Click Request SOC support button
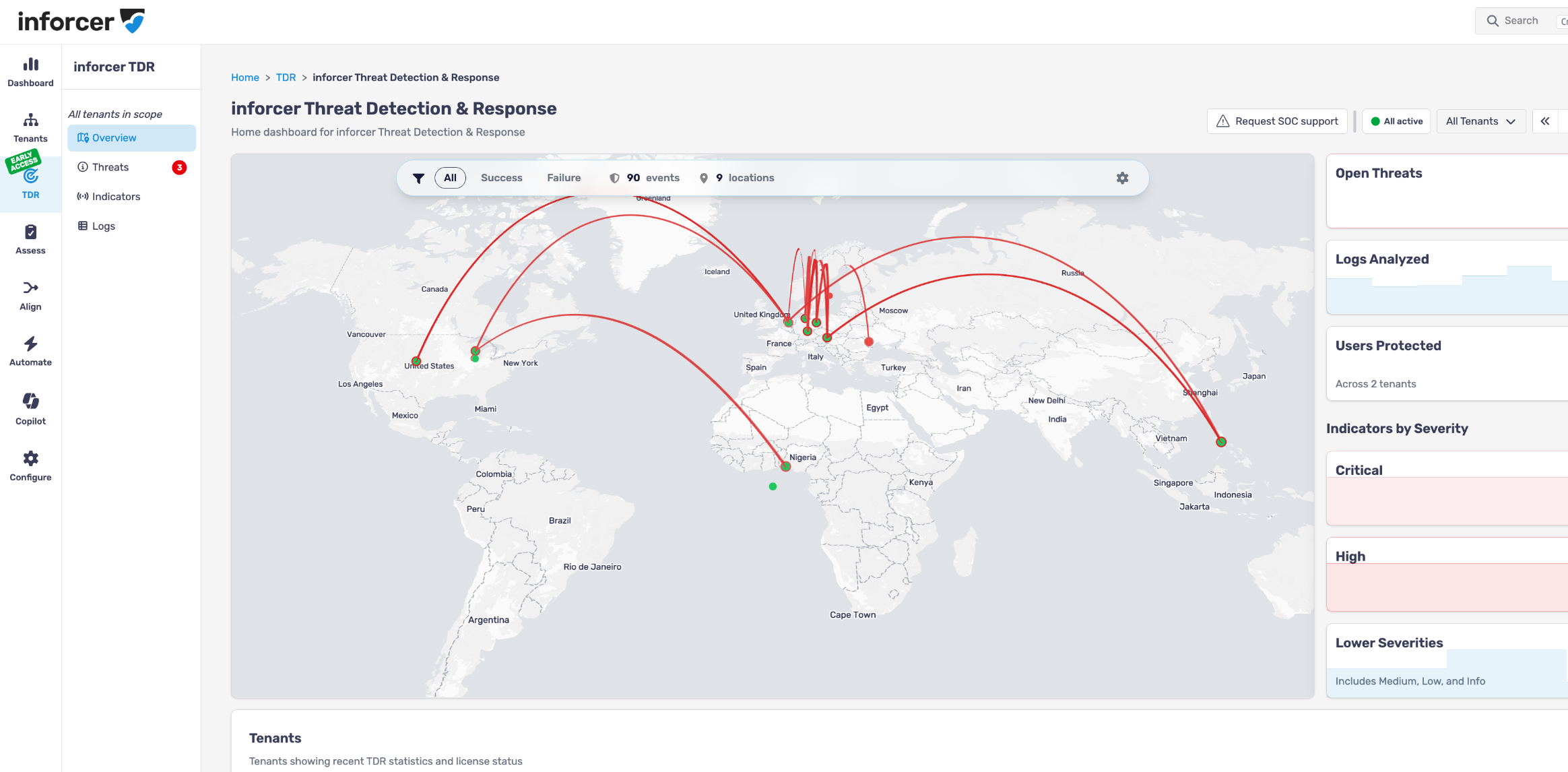 (1277, 121)
